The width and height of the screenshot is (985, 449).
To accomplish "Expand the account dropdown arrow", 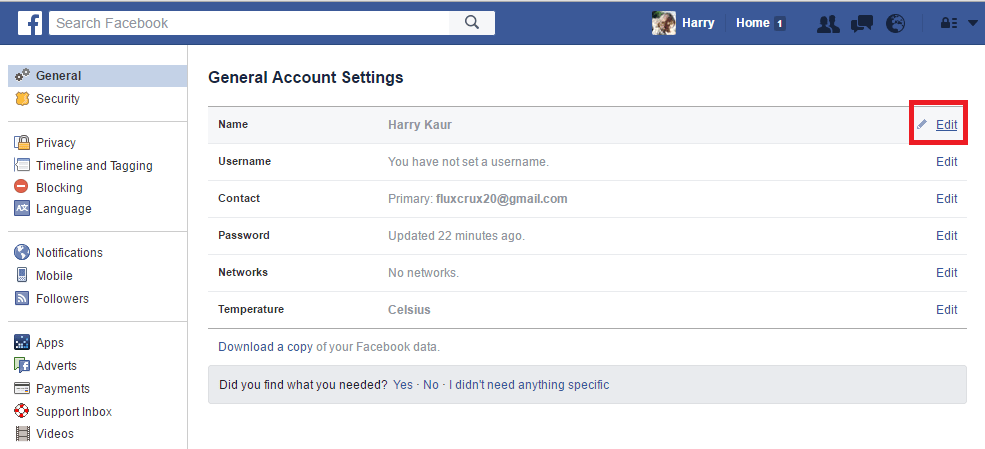I will pos(973,24).
